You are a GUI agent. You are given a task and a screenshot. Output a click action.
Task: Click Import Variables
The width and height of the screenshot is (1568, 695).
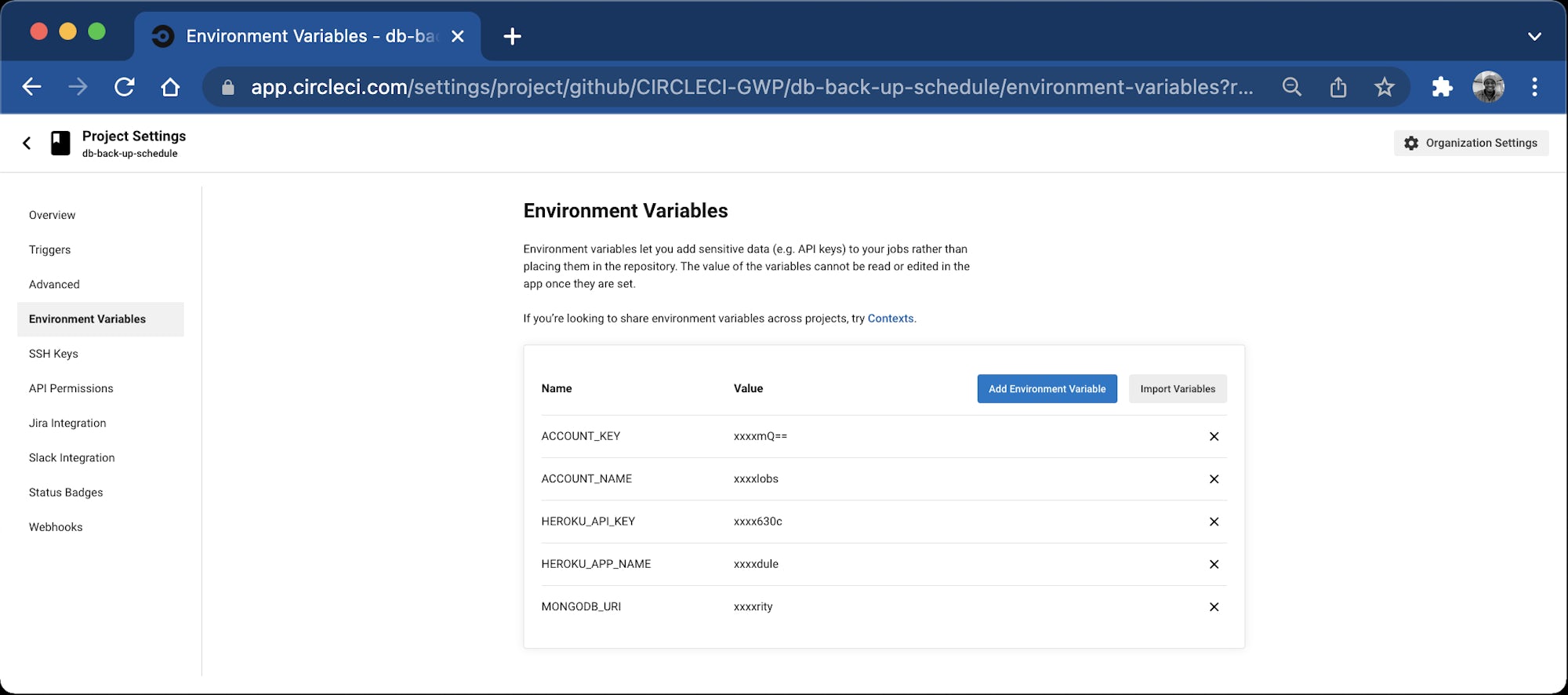coord(1178,389)
